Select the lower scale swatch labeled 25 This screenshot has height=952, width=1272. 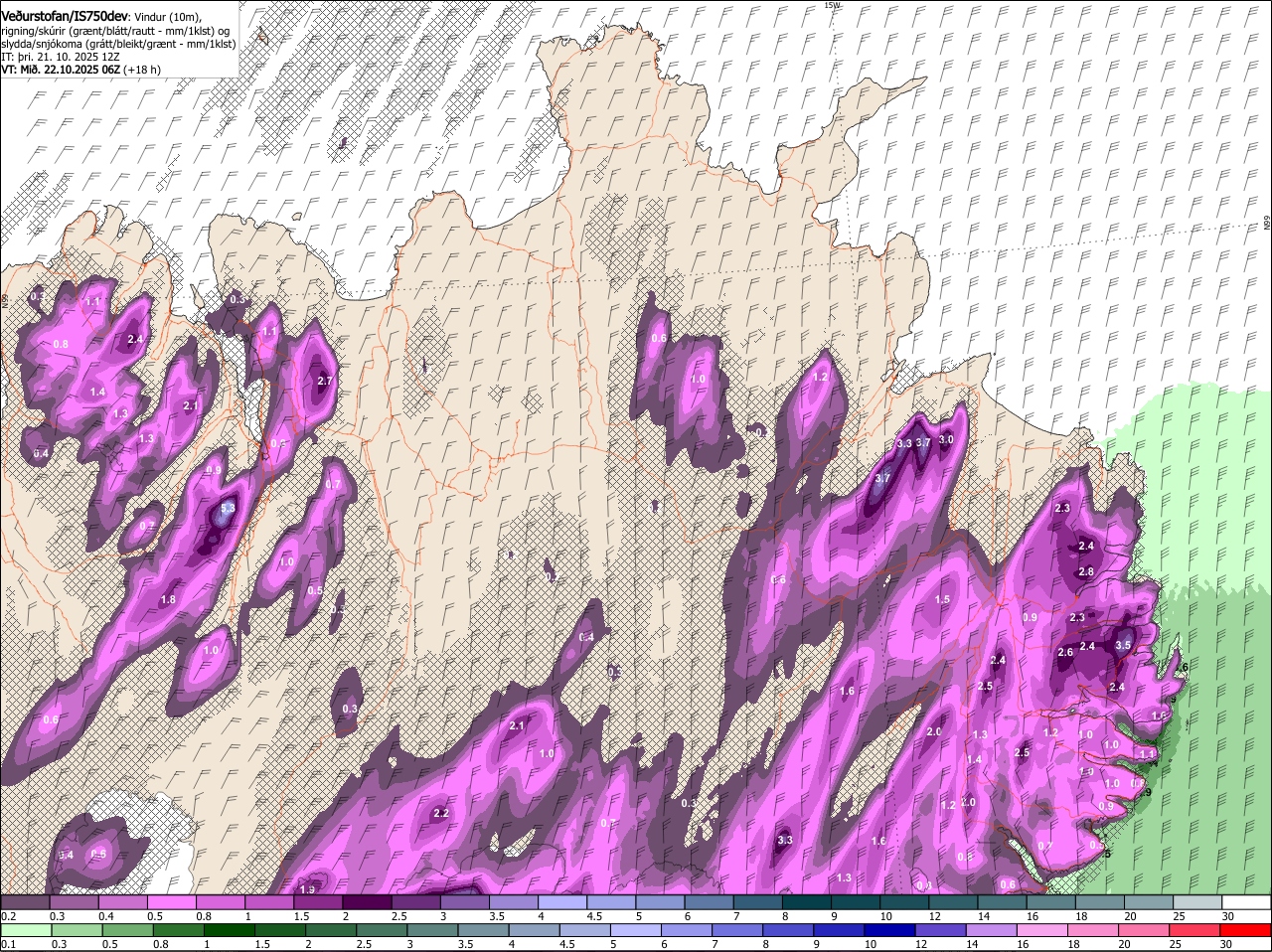click(1195, 930)
